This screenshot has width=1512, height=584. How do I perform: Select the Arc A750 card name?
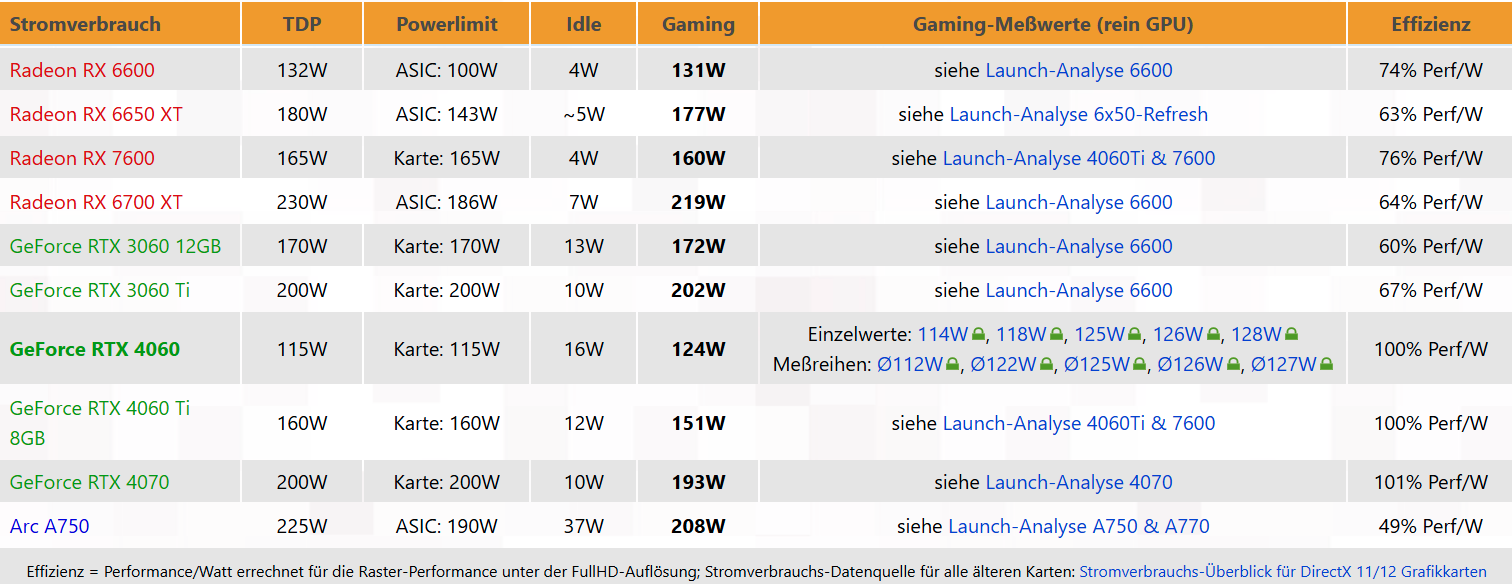pyautogui.click(x=50, y=526)
